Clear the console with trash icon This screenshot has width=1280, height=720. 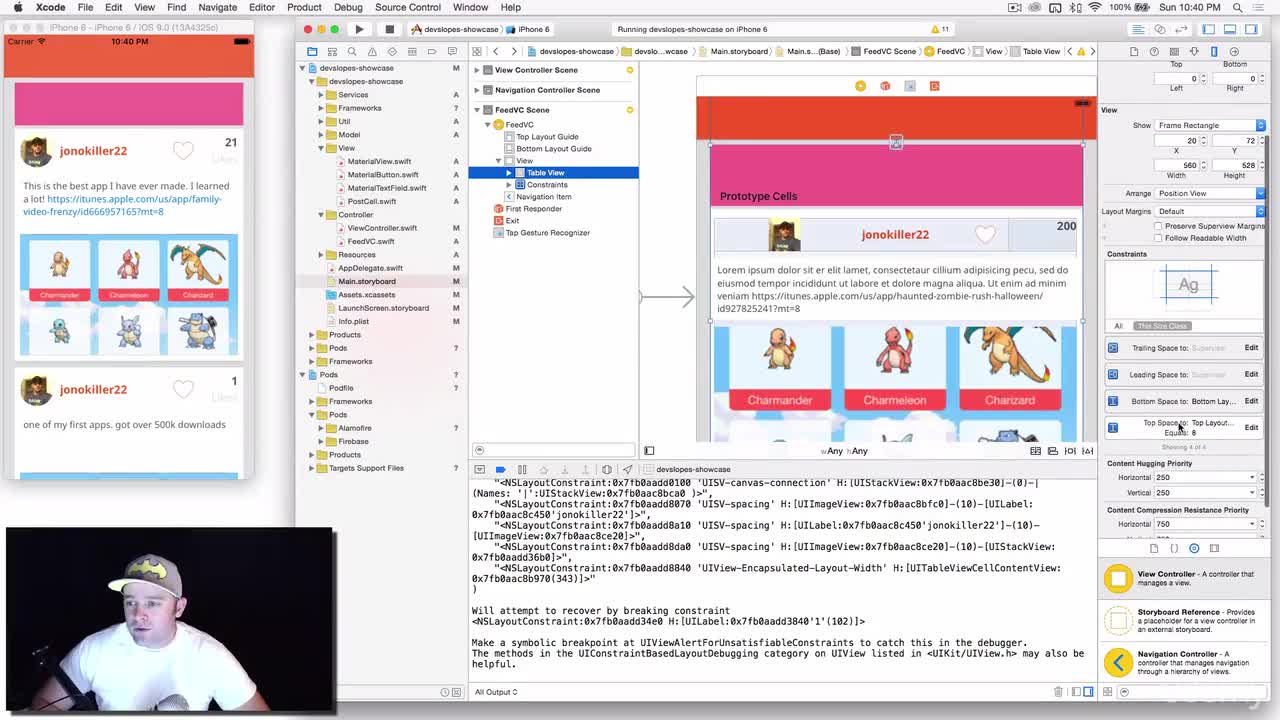click(x=1058, y=692)
